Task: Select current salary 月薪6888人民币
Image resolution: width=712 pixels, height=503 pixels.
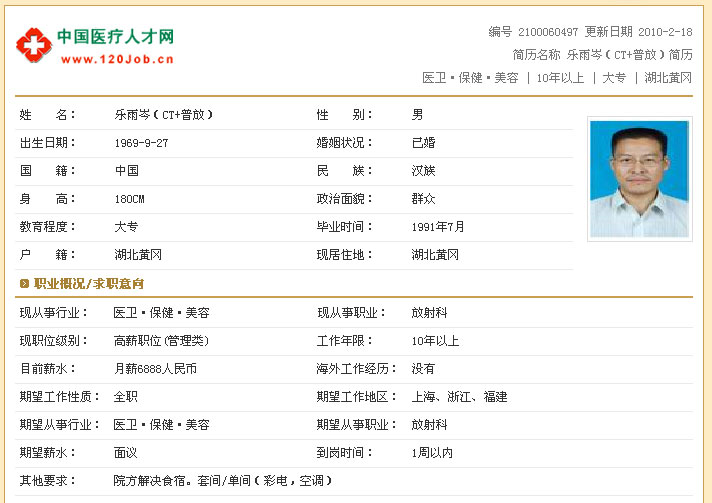Action: point(155,369)
